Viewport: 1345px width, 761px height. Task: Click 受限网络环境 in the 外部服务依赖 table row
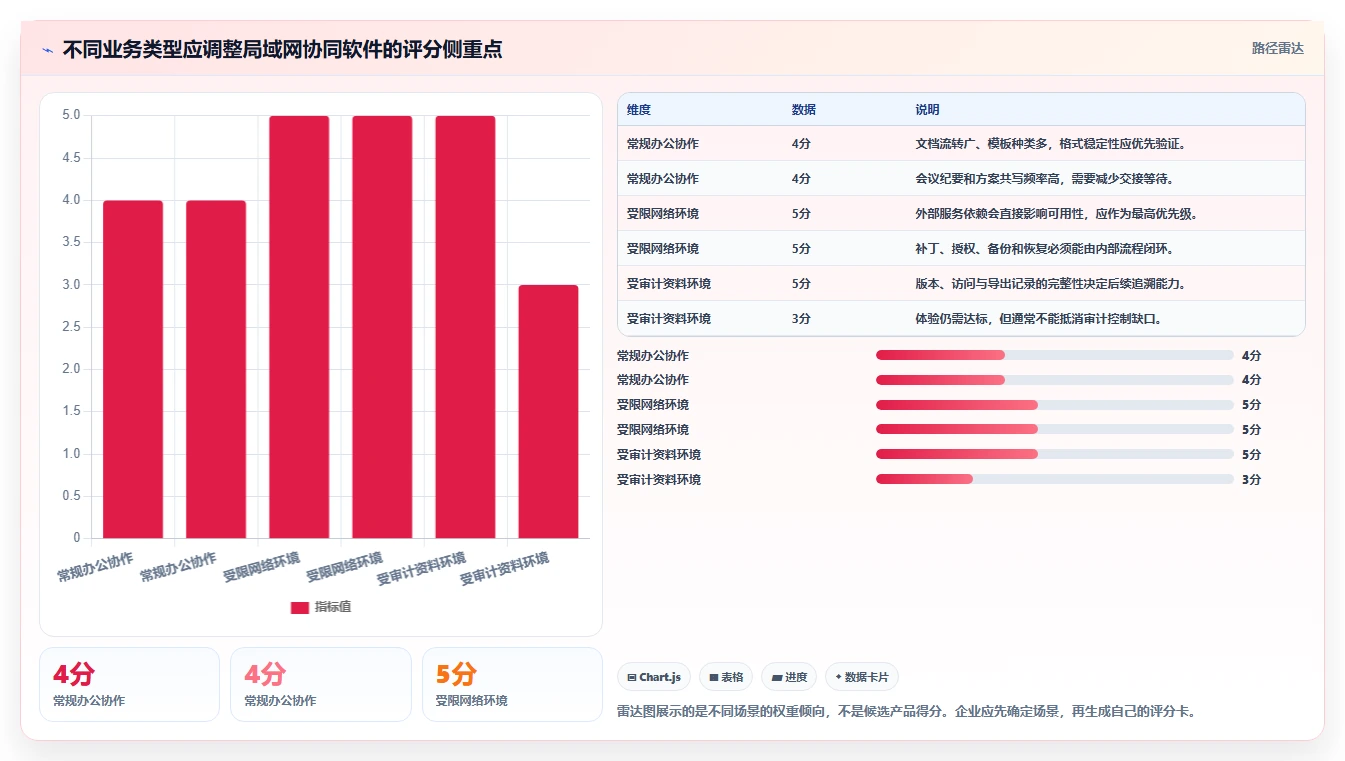tap(663, 214)
